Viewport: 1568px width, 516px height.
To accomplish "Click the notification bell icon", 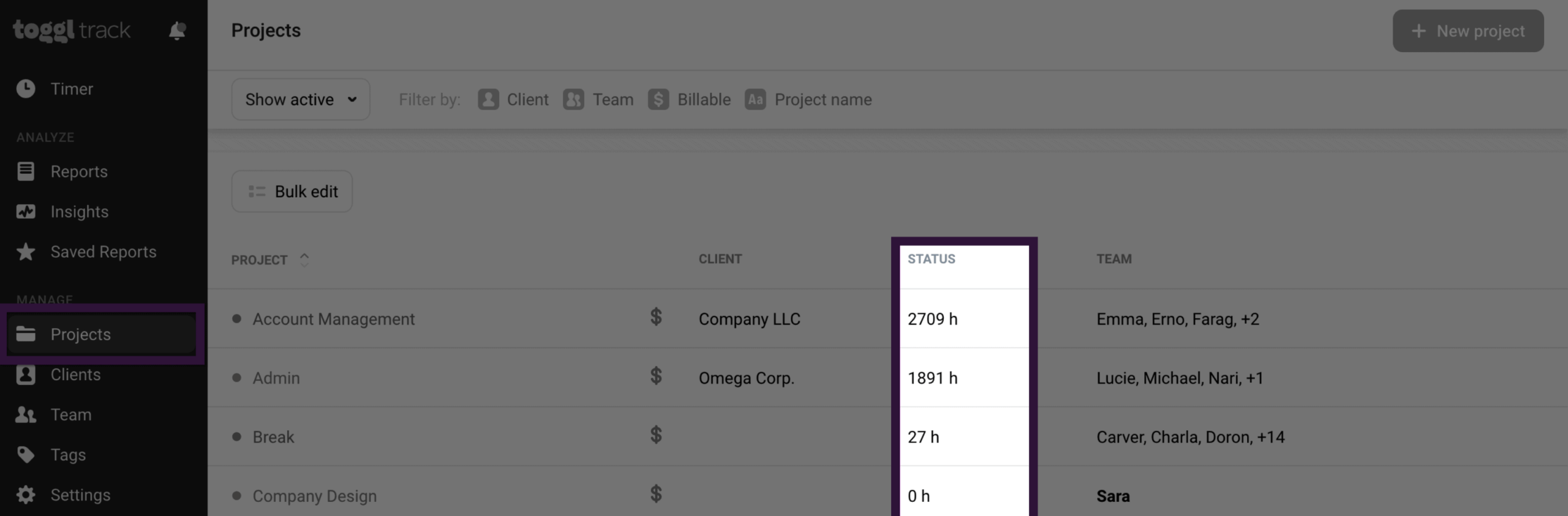I will pos(177,31).
